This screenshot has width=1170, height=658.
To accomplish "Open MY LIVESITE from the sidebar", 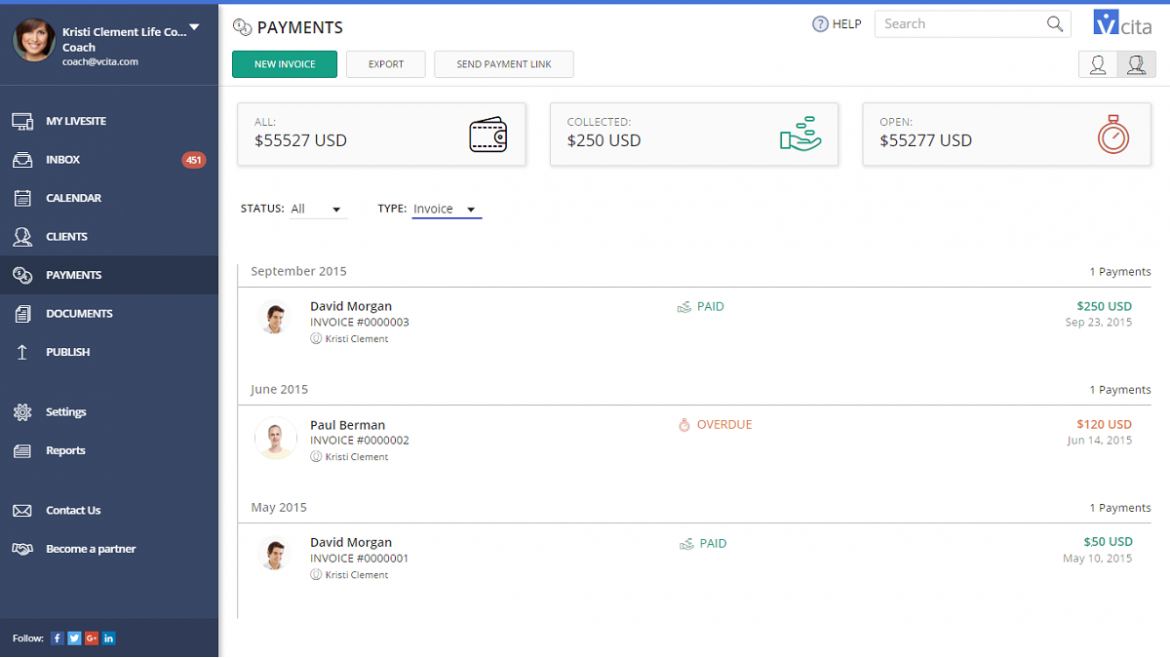I will pos(23,120).
